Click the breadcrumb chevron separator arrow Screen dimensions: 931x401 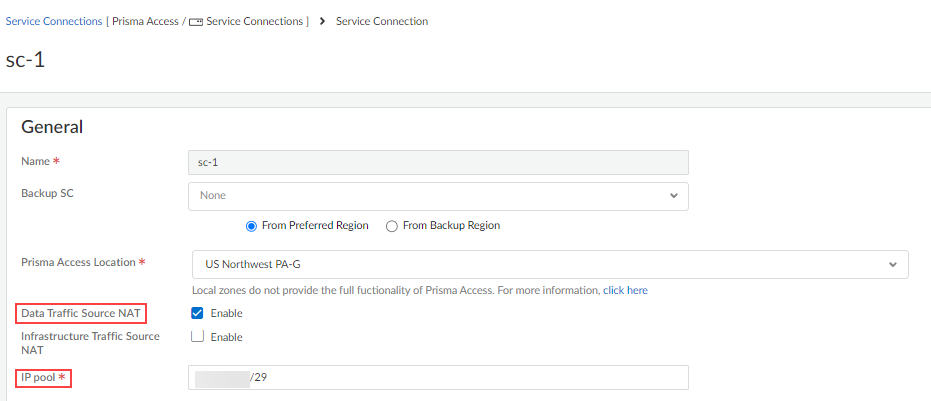(323, 21)
